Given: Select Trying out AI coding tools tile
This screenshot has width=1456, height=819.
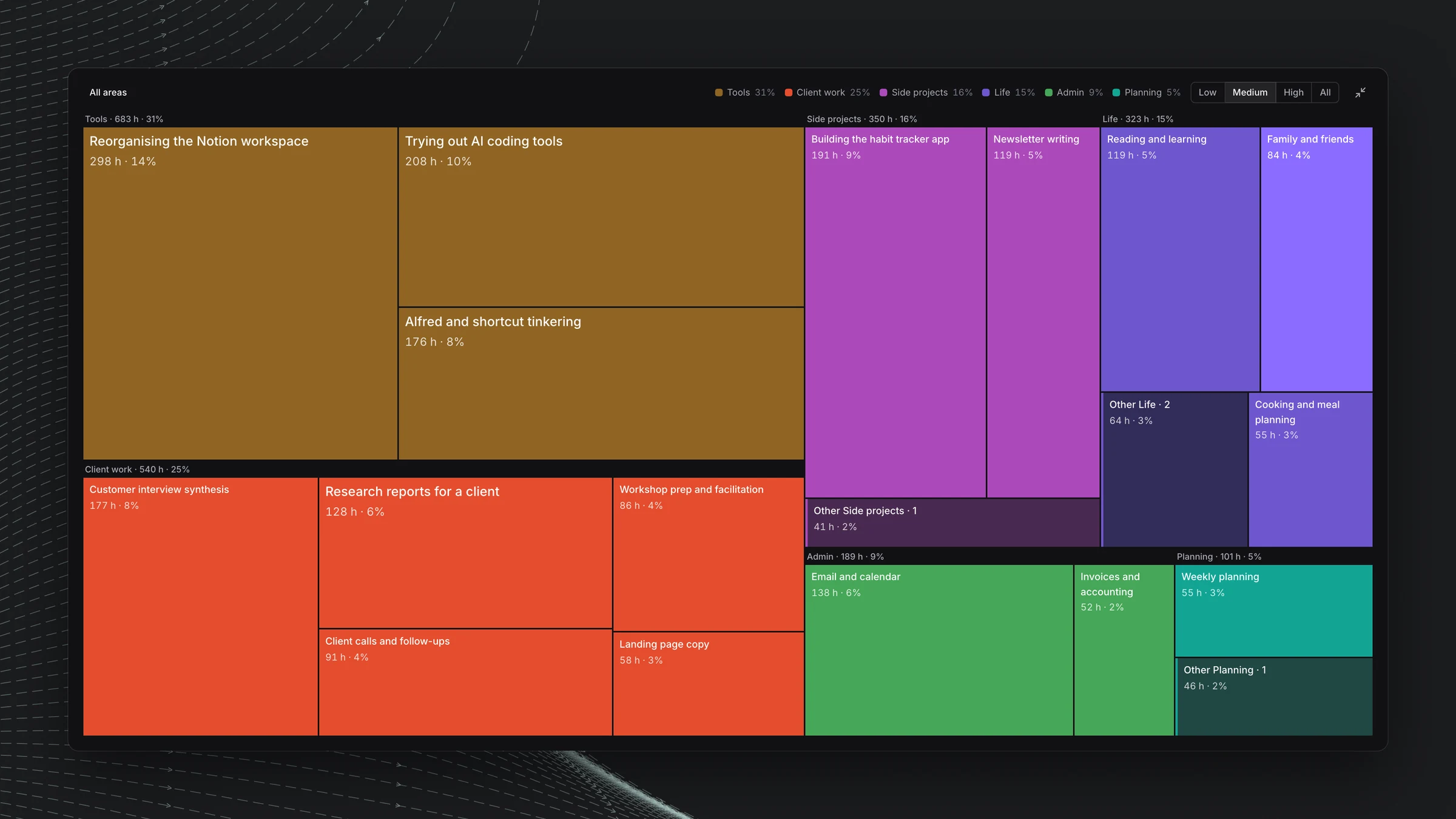Looking at the screenshot, I should pos(601,217).
